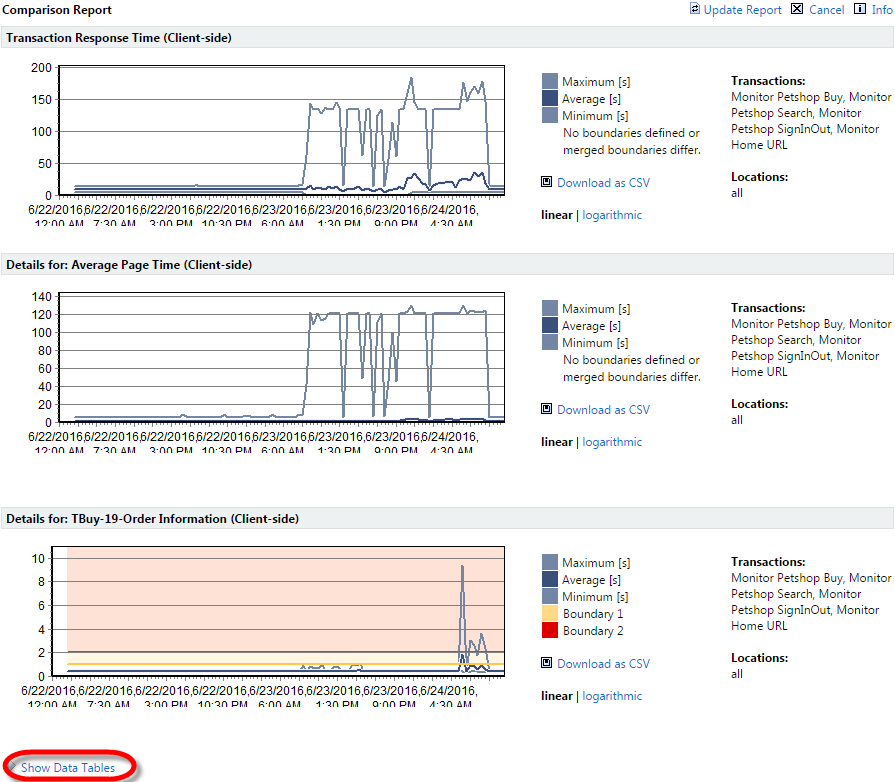This screenshot has height=782, width=895.
Task: Click the Cancel link
Action: tap(826, 10)
